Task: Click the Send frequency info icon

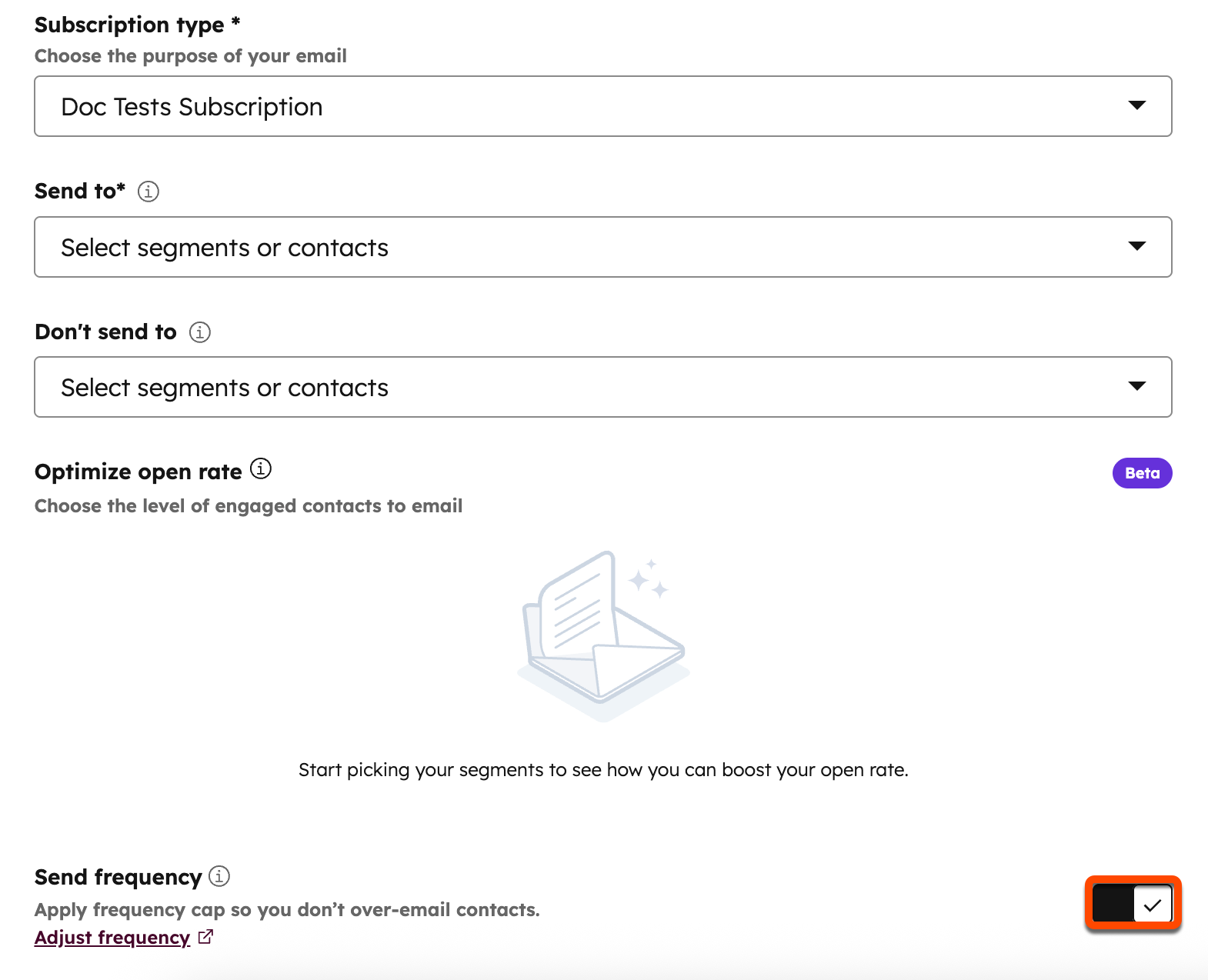Action: pyautogui.click(x=219, y=876)
